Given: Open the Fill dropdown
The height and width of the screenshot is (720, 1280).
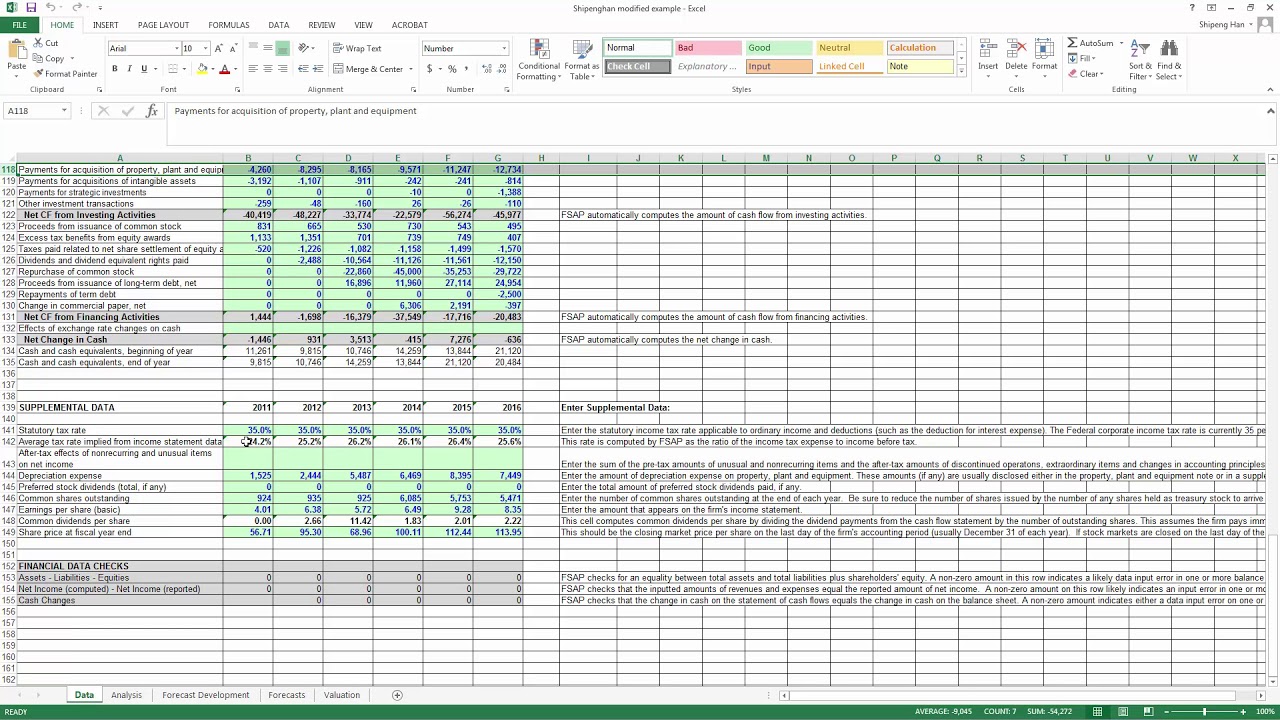Looking at the screenshot, I should [1087, 58].
